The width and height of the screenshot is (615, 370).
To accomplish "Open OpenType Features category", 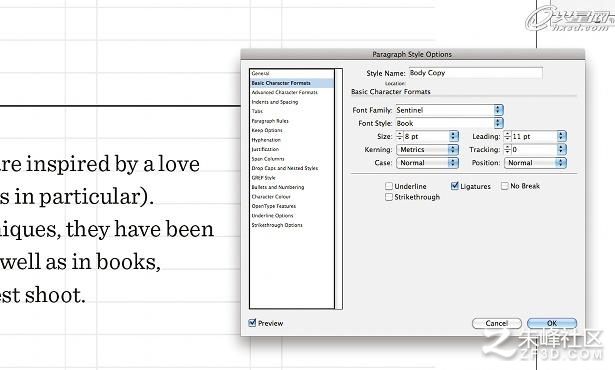I will [274, 206].
